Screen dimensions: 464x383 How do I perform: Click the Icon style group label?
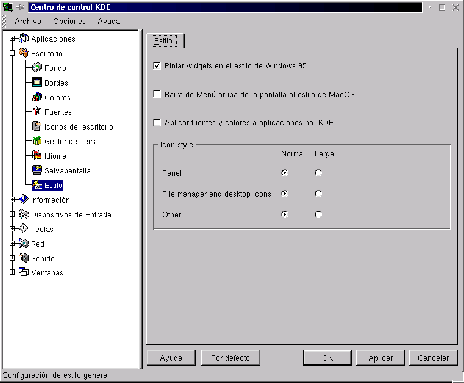(177, 144)
